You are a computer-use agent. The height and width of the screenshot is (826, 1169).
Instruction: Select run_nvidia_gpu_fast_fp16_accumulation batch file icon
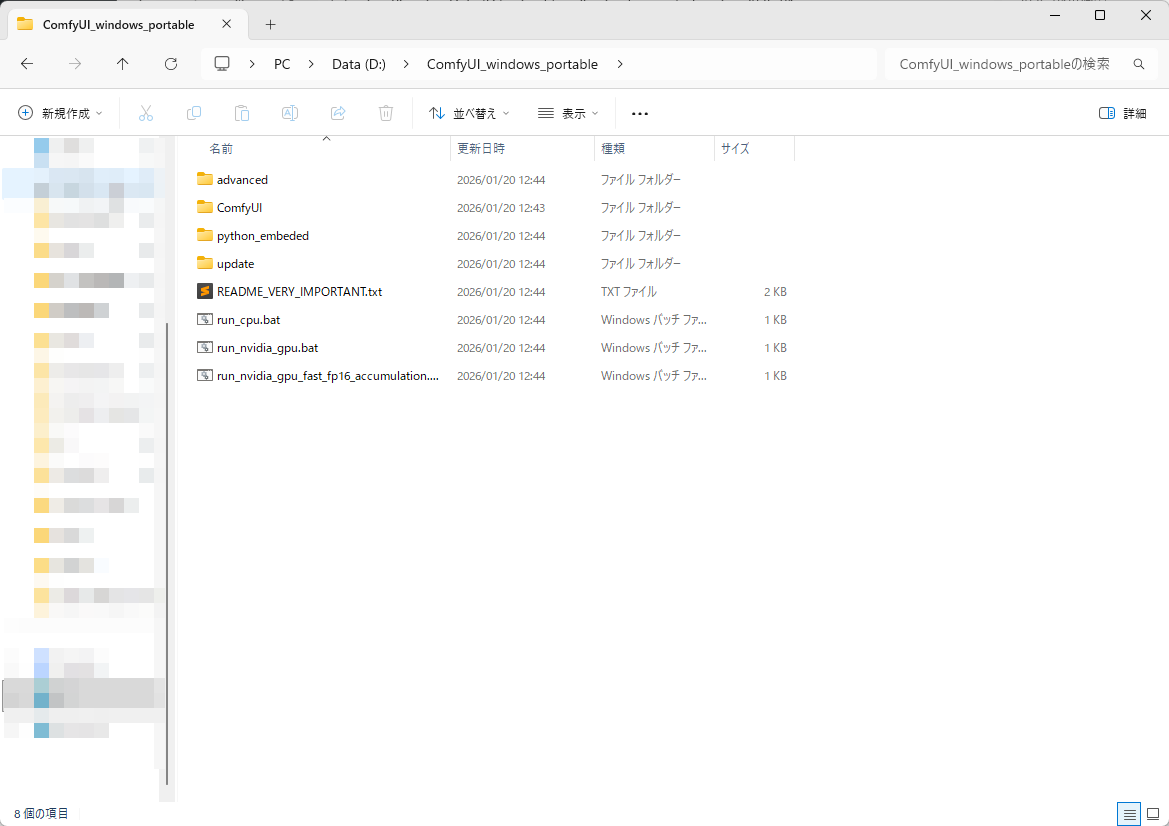coord(204,376)
